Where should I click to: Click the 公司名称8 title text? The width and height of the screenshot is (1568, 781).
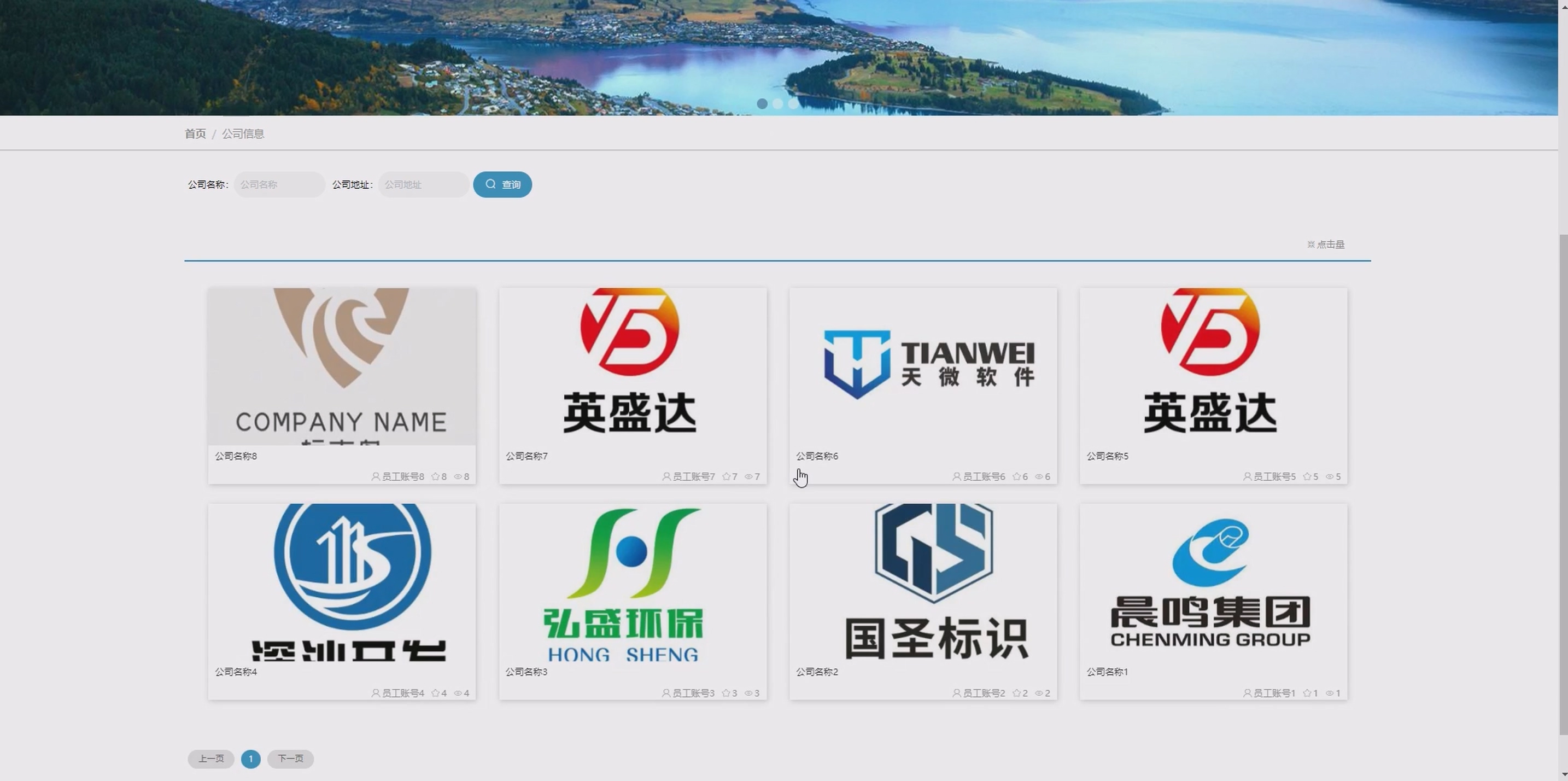coord(236,457)
